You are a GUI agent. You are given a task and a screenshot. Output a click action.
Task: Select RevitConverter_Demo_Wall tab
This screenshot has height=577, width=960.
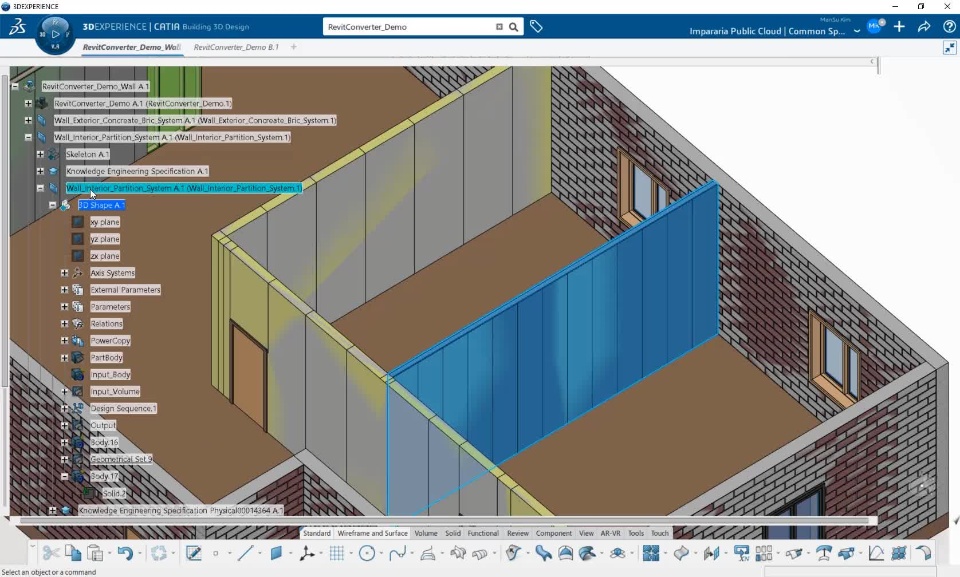click(131, 47)
